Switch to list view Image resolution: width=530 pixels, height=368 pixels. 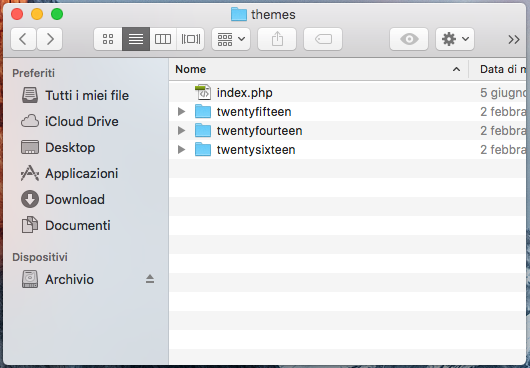click(136, 39)
